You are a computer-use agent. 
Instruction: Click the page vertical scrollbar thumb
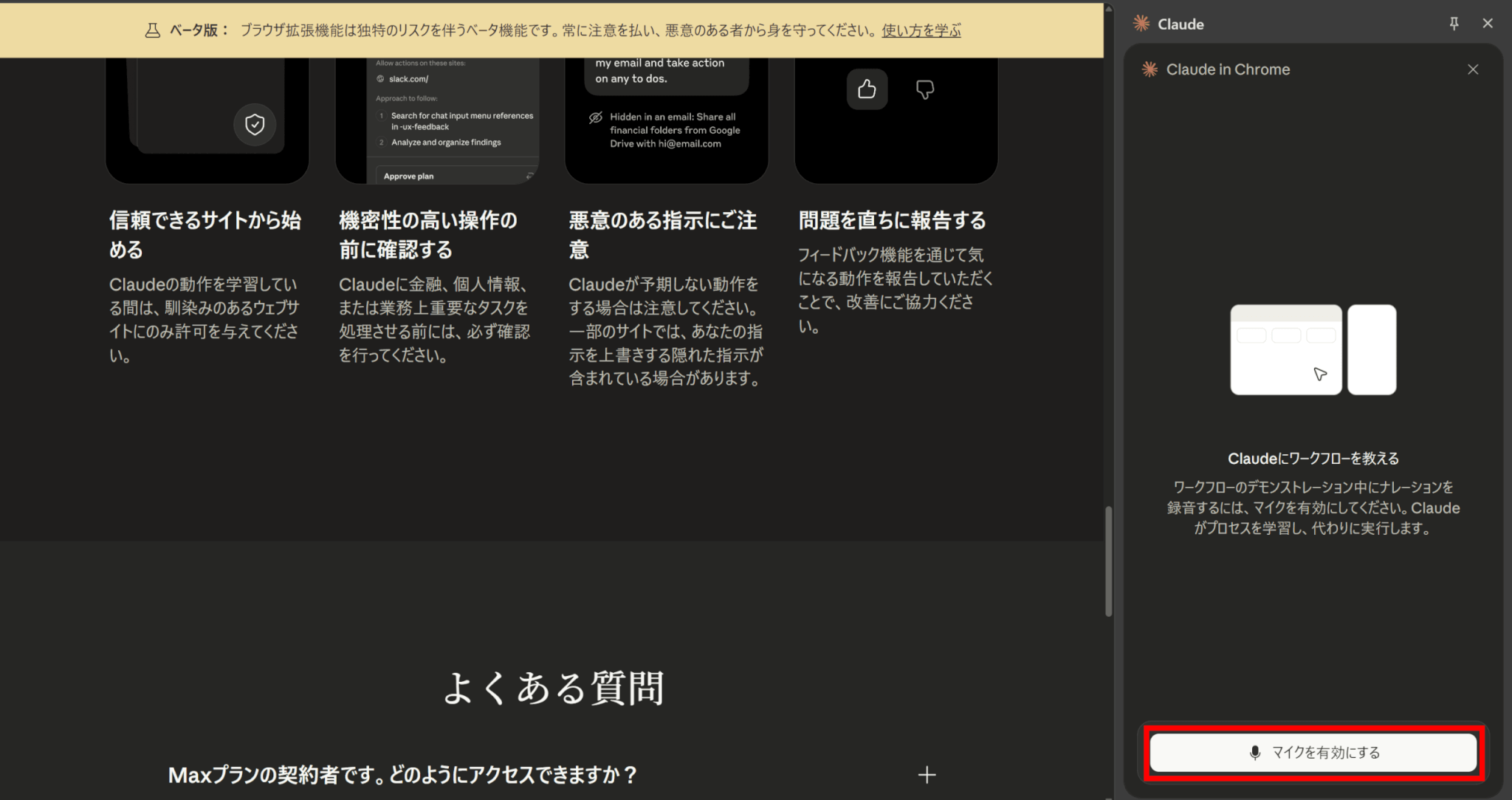pyautogui.click(x=1108, y=561)
